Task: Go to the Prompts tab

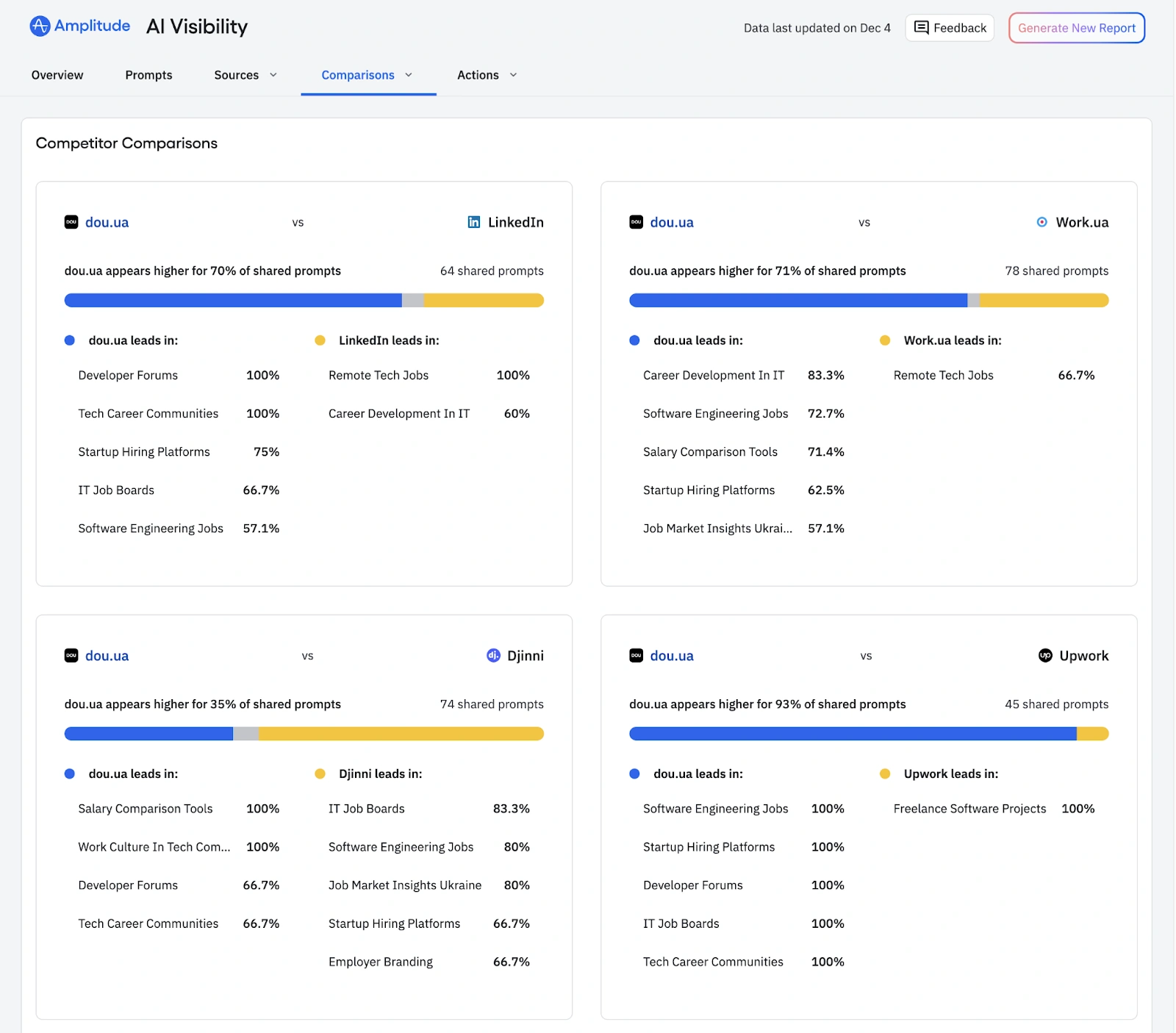Action: pyautogui.click(x=148, y=75)
